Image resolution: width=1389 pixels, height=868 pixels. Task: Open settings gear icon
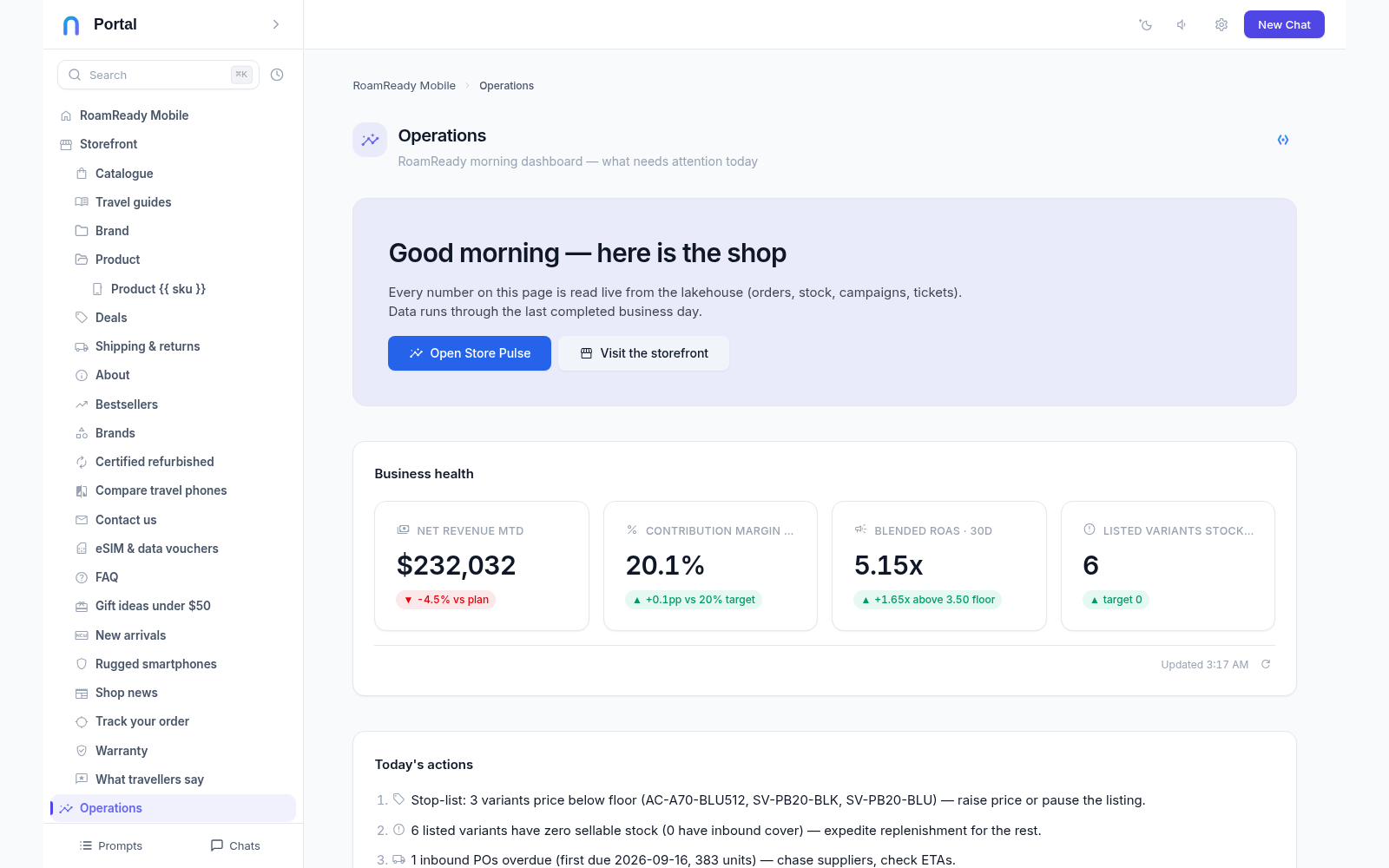(1221, 24)
